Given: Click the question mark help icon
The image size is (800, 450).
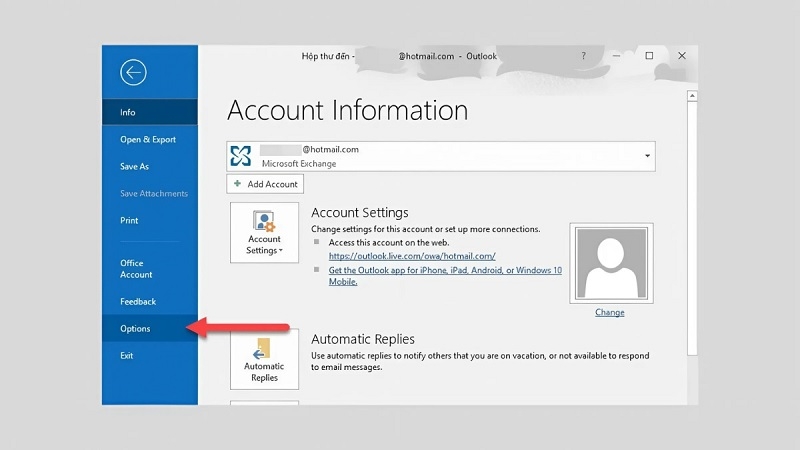Looking at the screenshot, I should coord(583,56).
